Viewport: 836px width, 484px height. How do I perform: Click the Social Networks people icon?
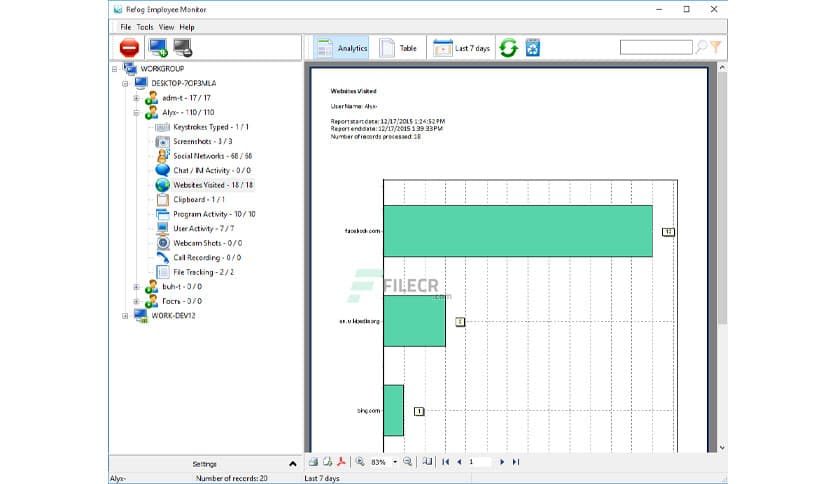pyautogui.click(x=163, y=156)
